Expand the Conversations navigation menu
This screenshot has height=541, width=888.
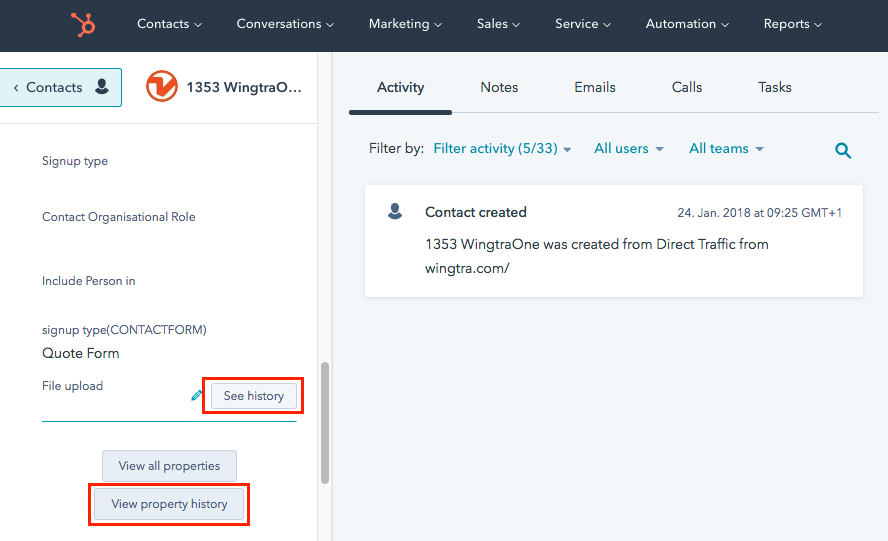click(285, 24)
